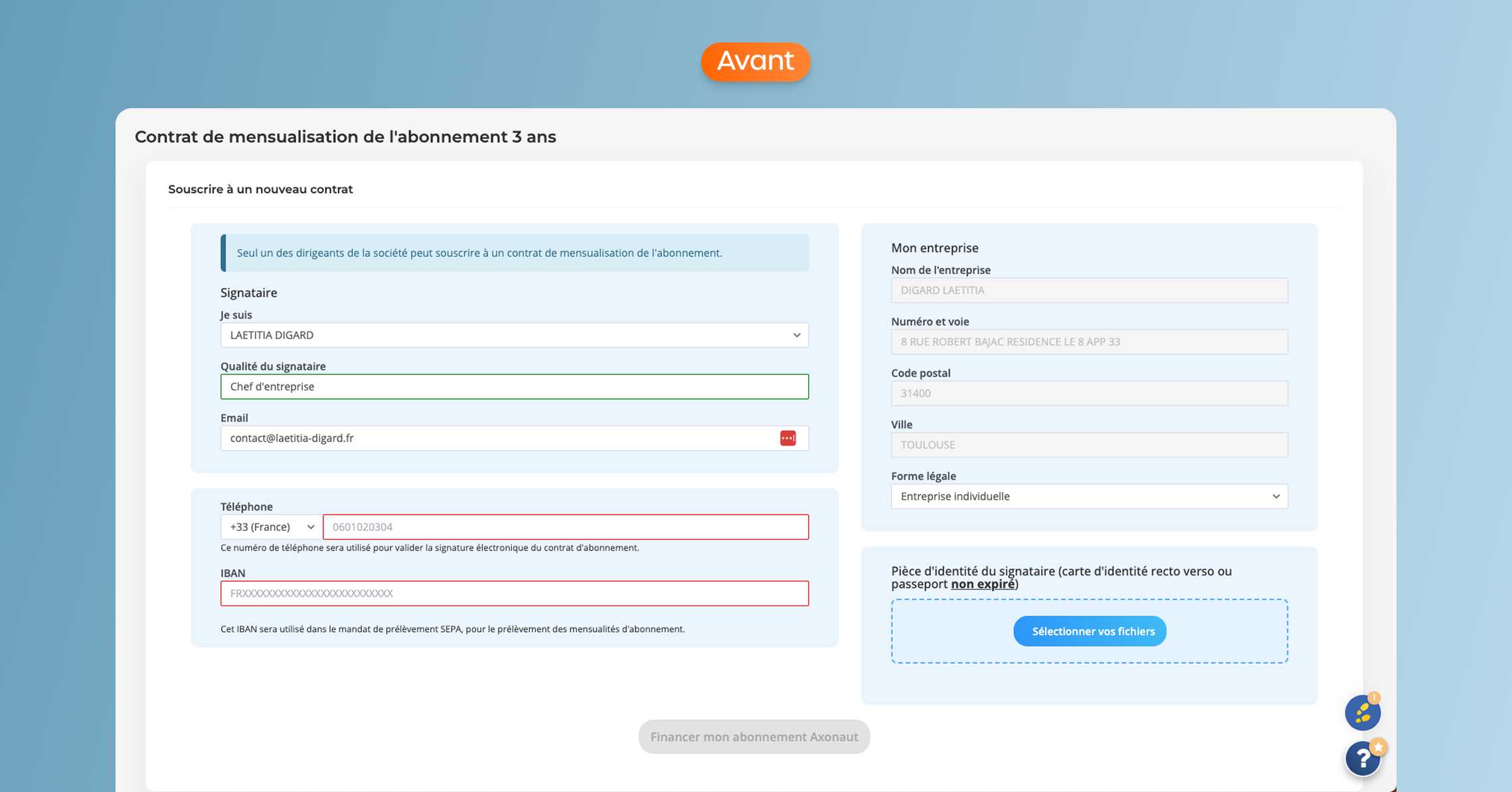1512x792 pixels.
Task: Click the red password manager icon in Email field
Action: click(x=788, y=438)
